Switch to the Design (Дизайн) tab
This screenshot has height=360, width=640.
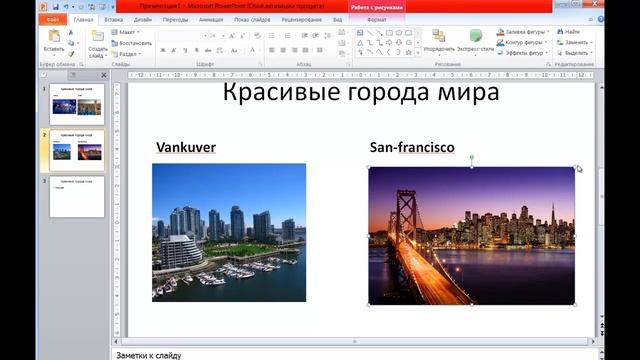[143, 20]
